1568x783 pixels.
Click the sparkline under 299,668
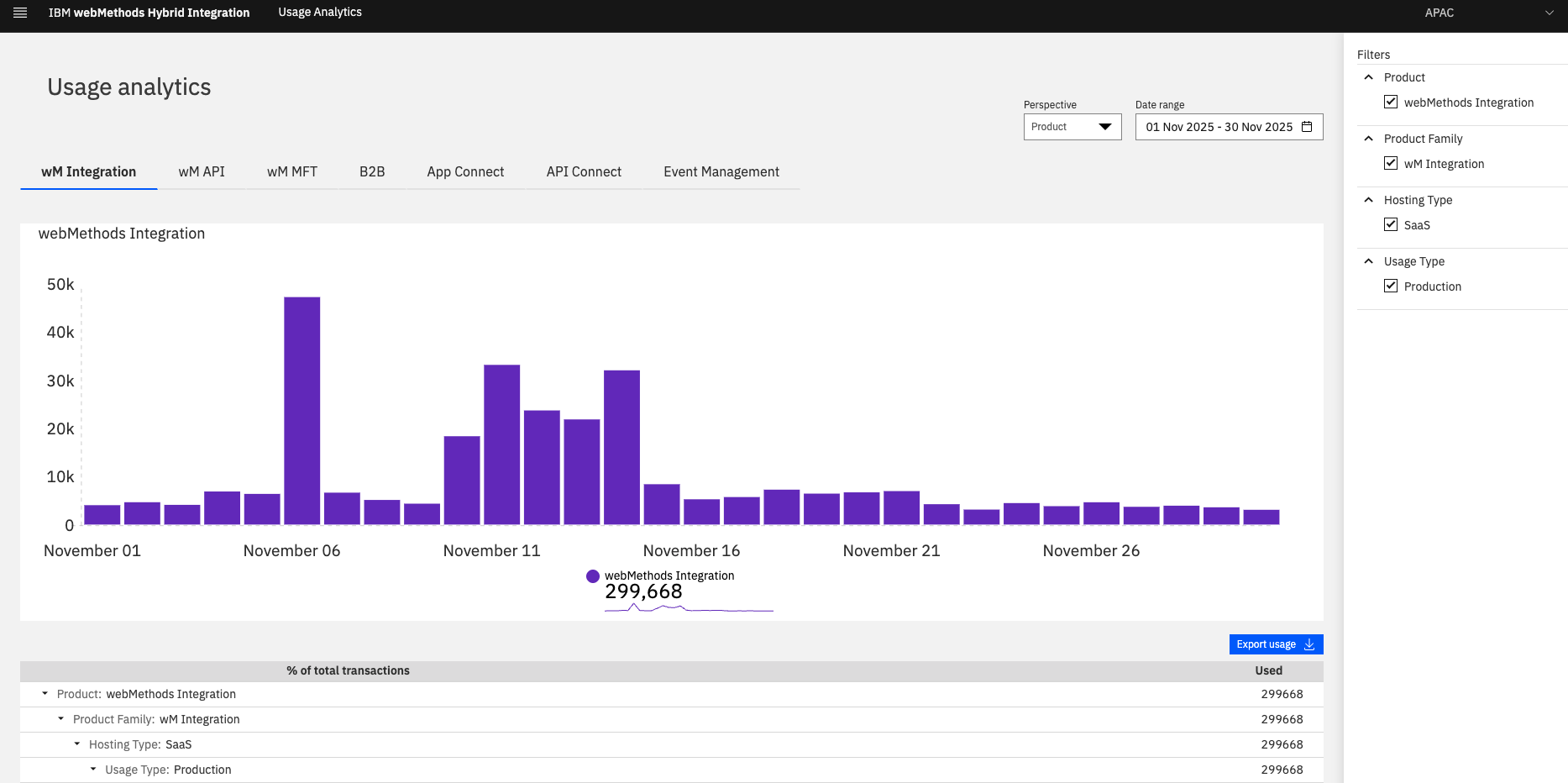pos(689,607)
